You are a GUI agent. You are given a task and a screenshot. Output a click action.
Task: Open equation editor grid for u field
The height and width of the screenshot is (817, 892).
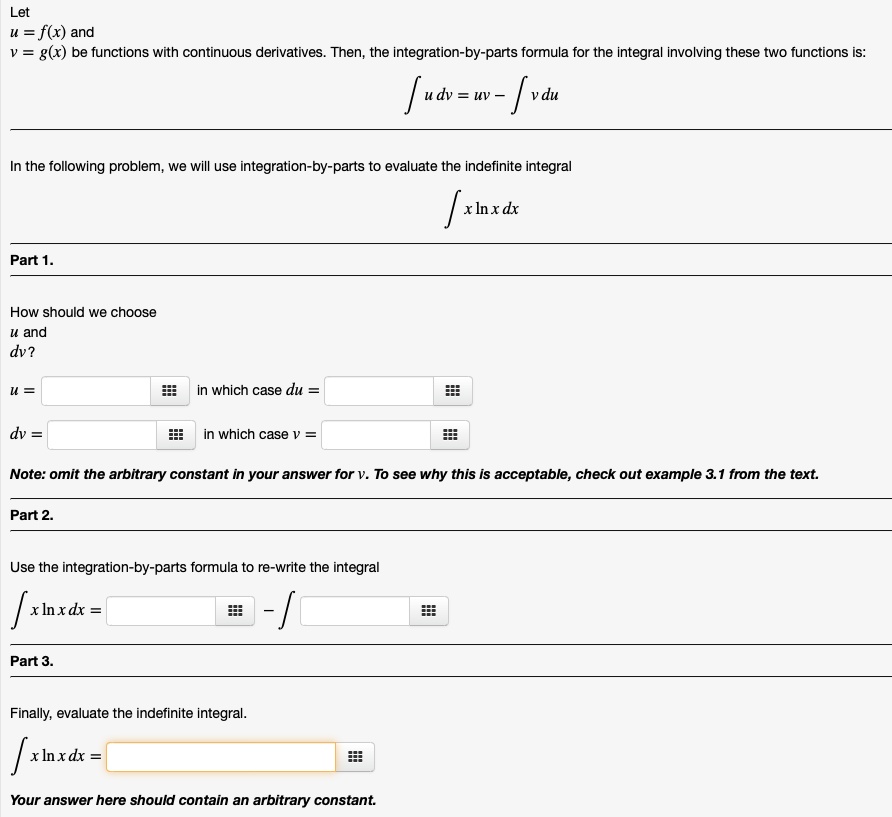coord(170,391)
